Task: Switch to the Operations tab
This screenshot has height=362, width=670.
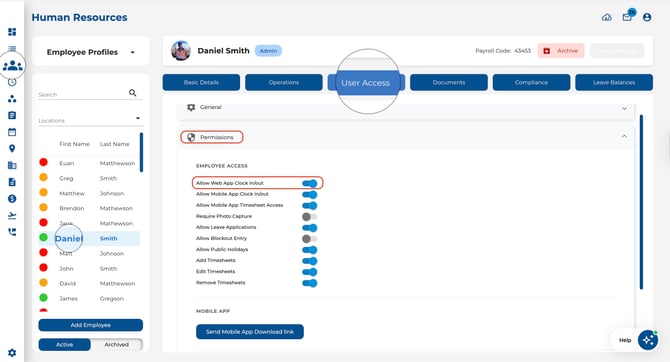Action: [x=284, y=82]
